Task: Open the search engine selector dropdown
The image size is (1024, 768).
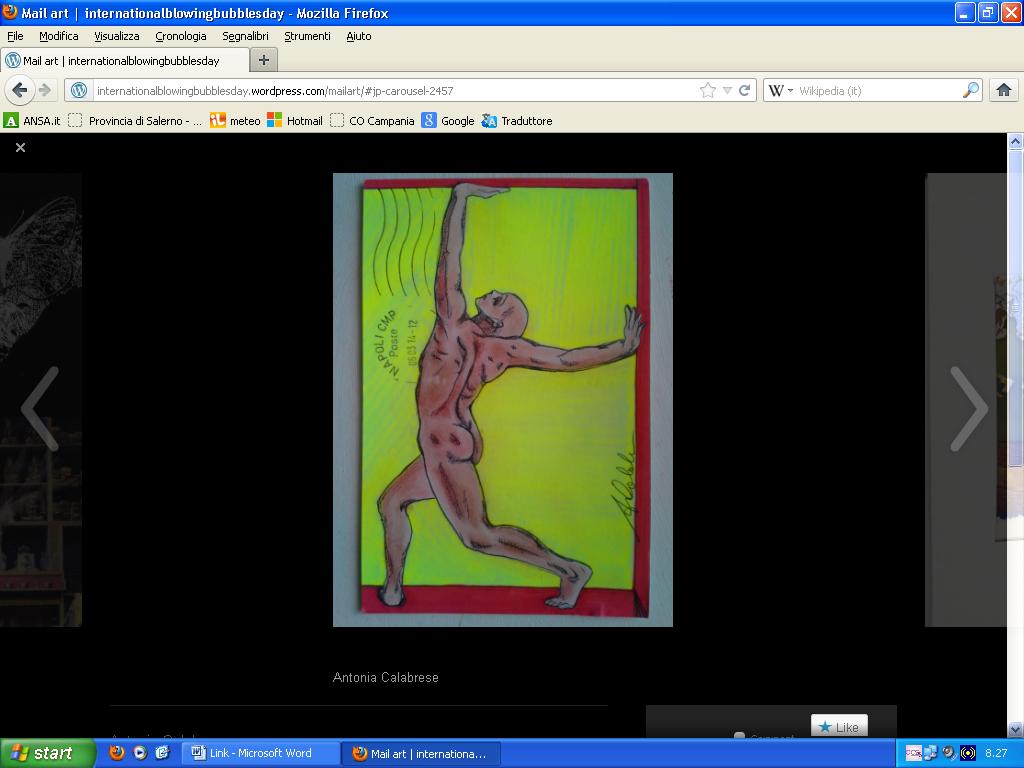Action: coord(780,90)
